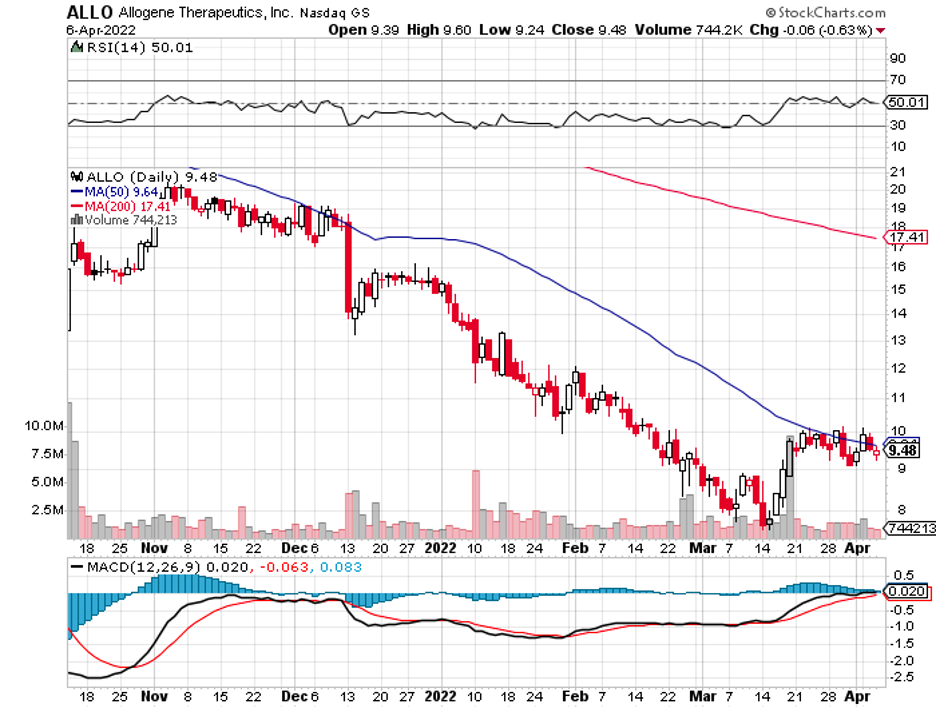Click the 13 label on price axis

[x=897, y=340]
